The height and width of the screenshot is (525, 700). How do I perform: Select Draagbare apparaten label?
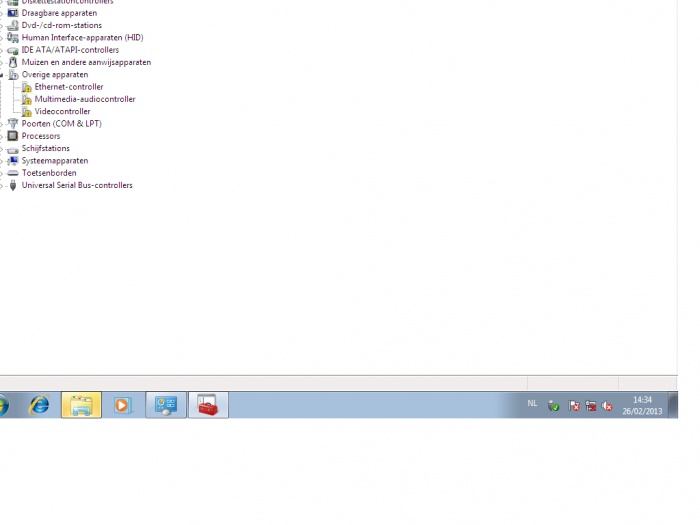(59, 13)
